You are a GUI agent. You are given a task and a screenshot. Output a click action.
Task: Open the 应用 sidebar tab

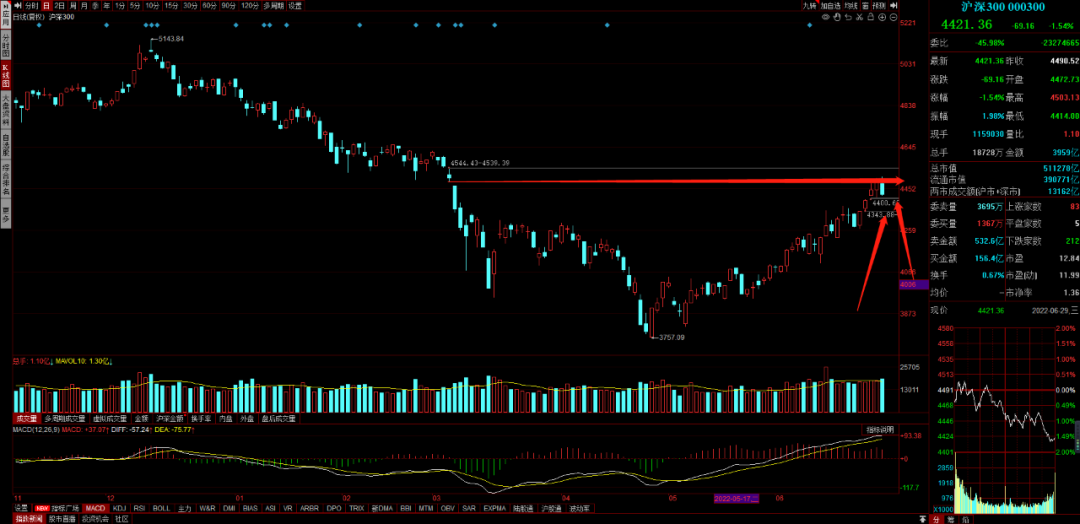[5, 14]
